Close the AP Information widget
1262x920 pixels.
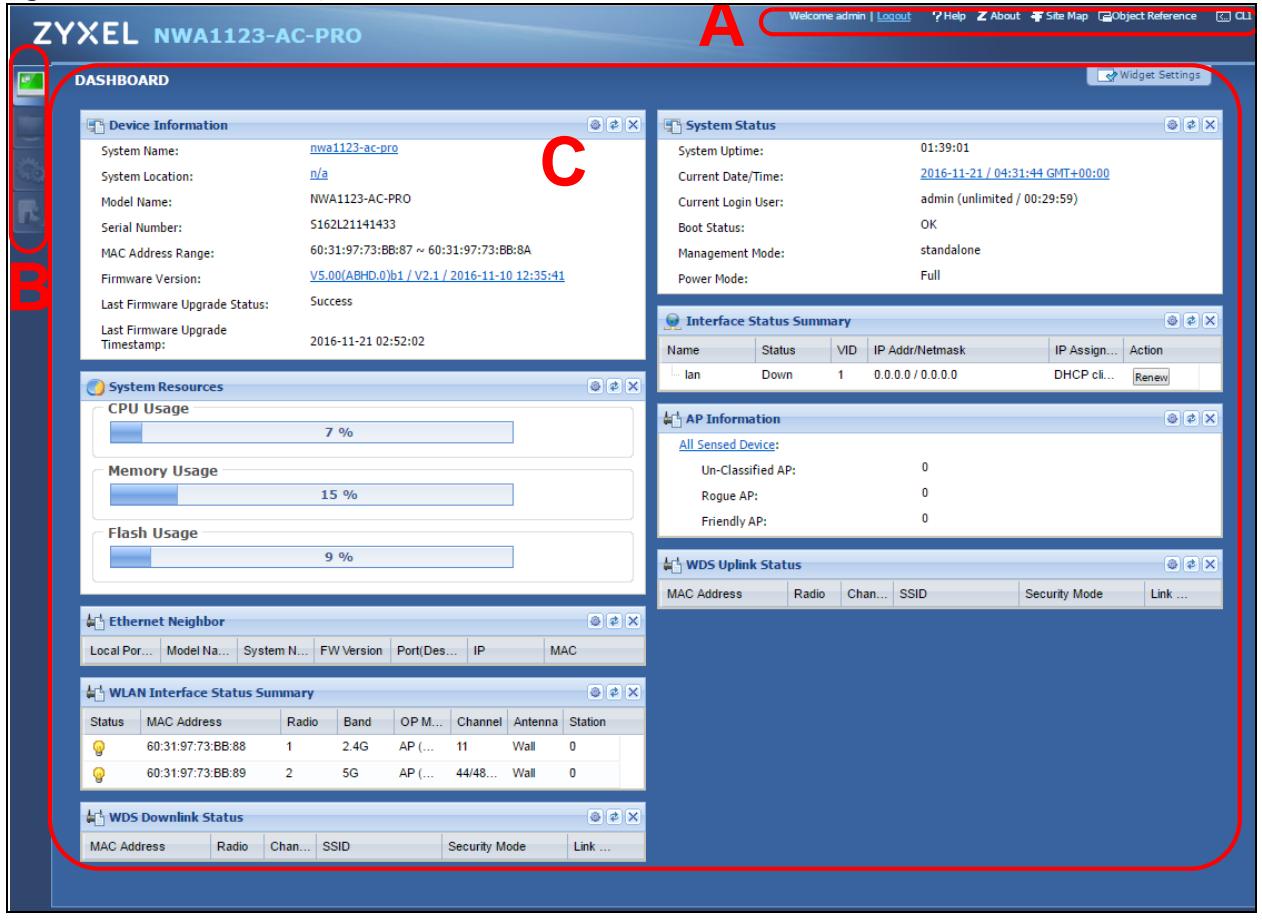tap(1209, 418)
